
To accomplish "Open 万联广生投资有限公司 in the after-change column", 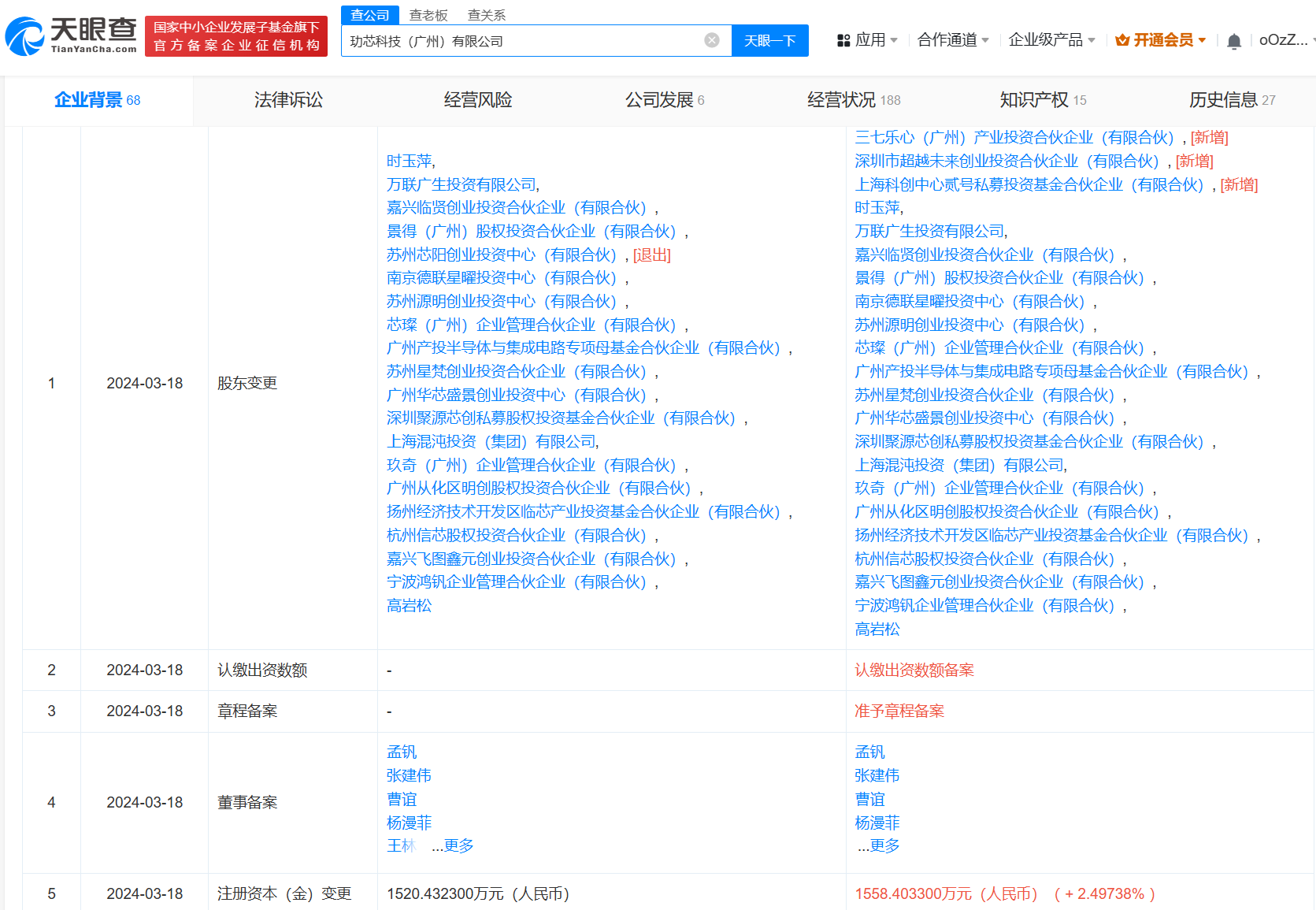I will point(930,232).
